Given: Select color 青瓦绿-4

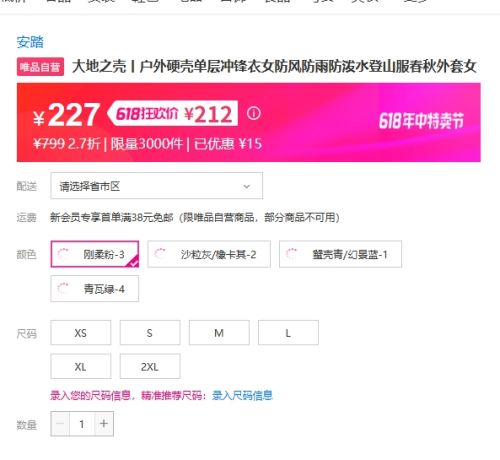Looking at the screenshot, I should 95,289.
